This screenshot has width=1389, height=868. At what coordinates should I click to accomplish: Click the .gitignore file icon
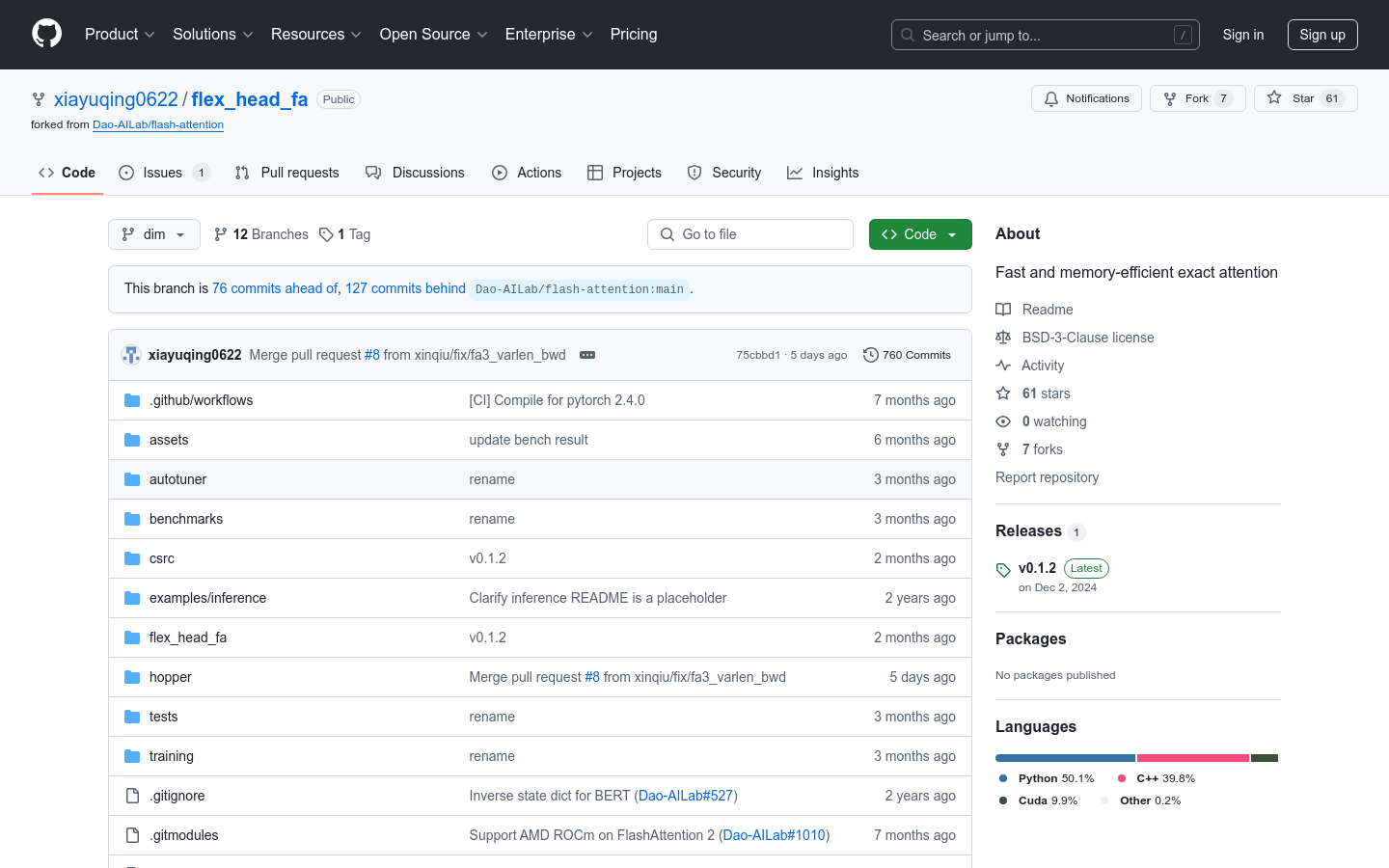132,796
